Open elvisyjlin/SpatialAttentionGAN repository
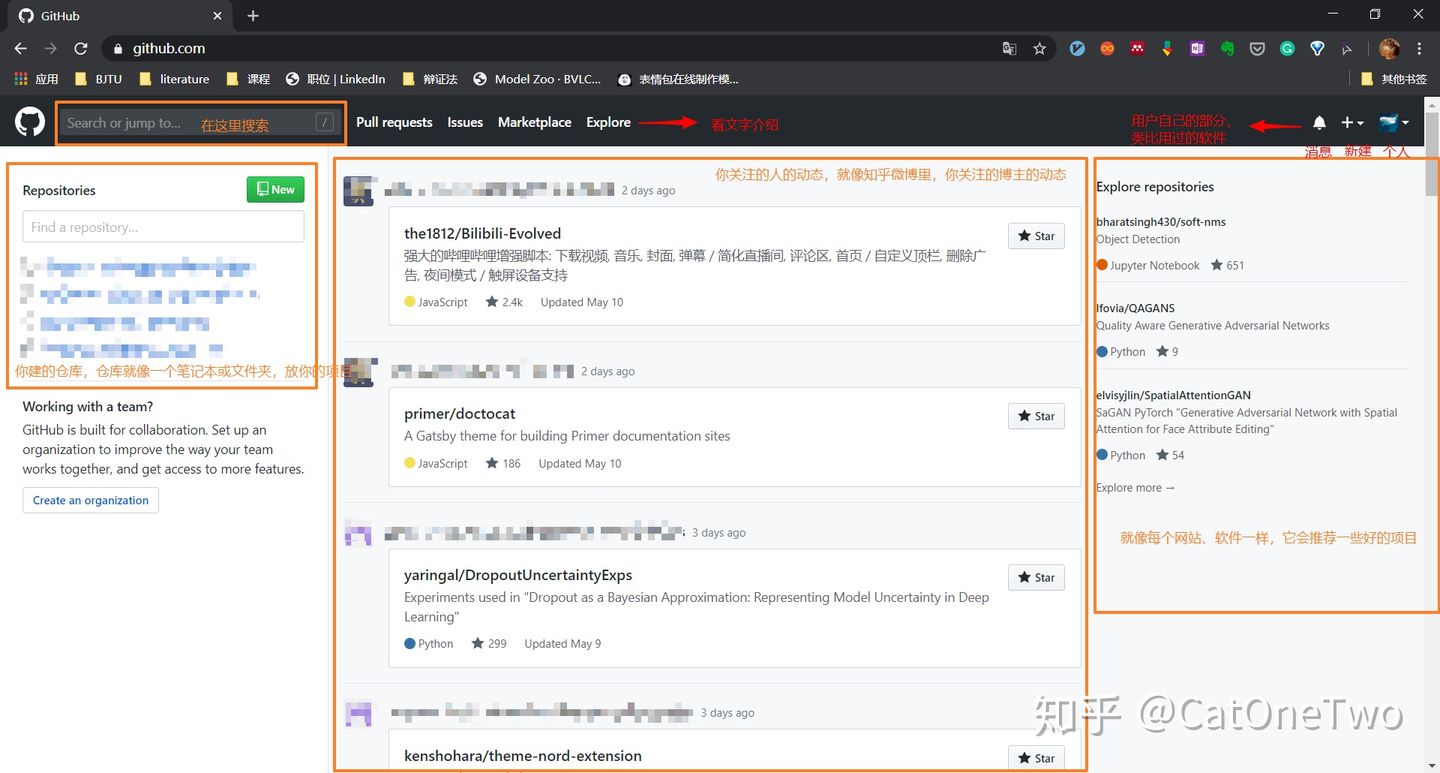1440x773 pixels. (1173, 395)
